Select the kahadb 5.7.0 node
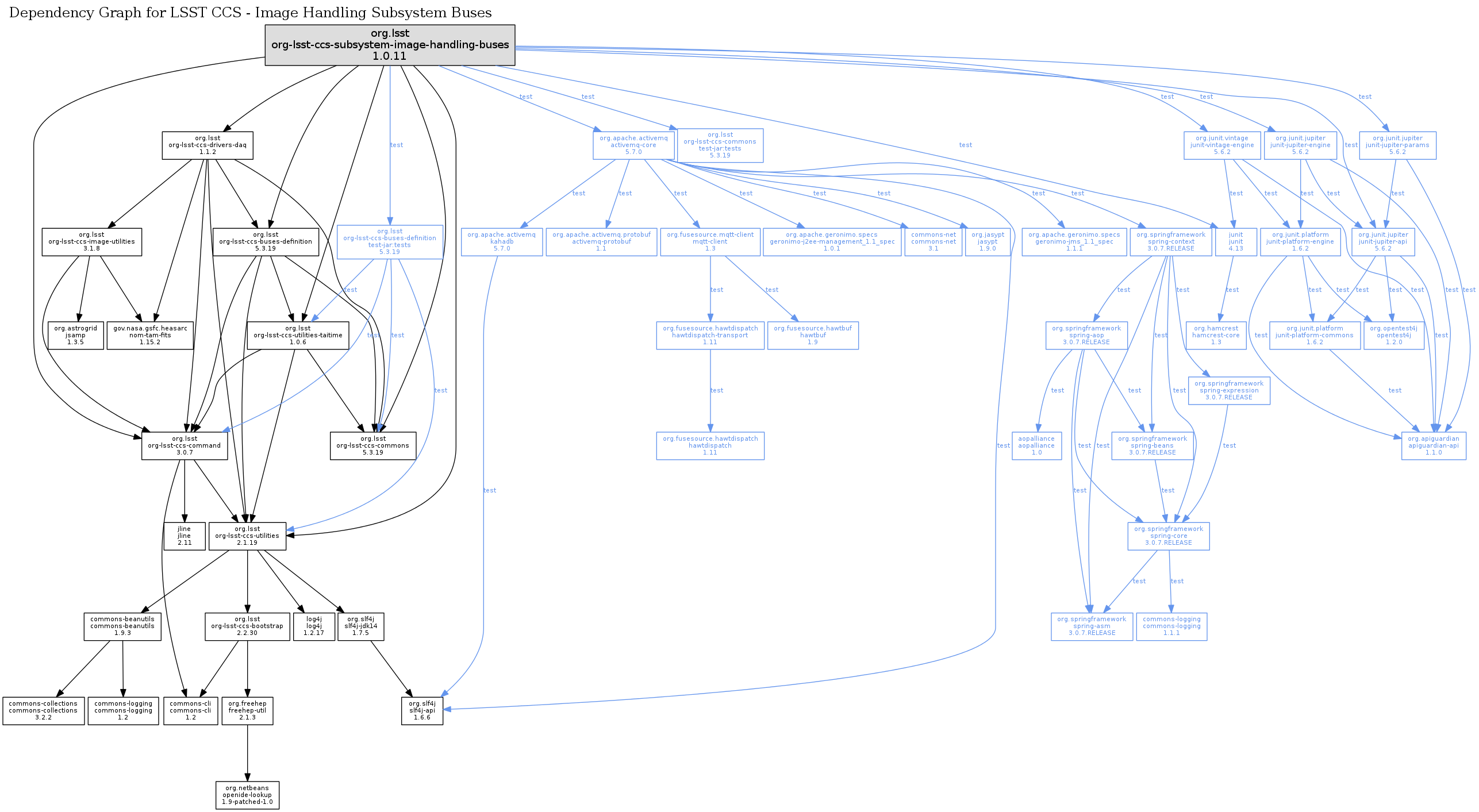The width and height of the screenshot is (1479, 812). (502, 242)
